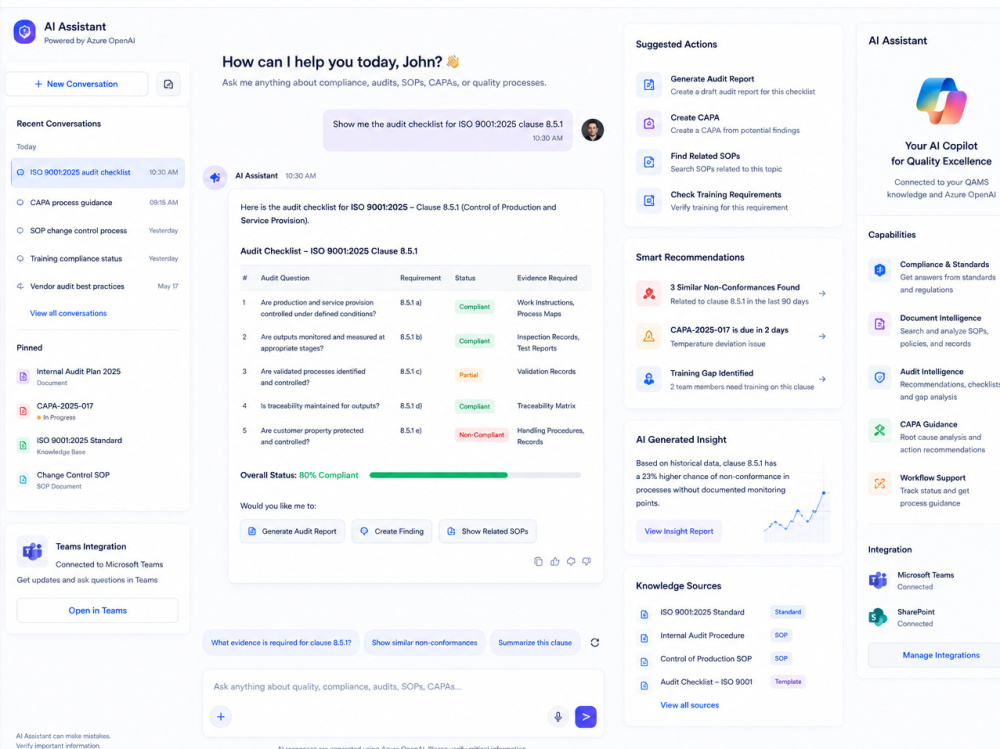Screen dimensions: 1000x749
Task: Click the Microsoft Teams icon in Teams Integration
Action: click(32, 551)
